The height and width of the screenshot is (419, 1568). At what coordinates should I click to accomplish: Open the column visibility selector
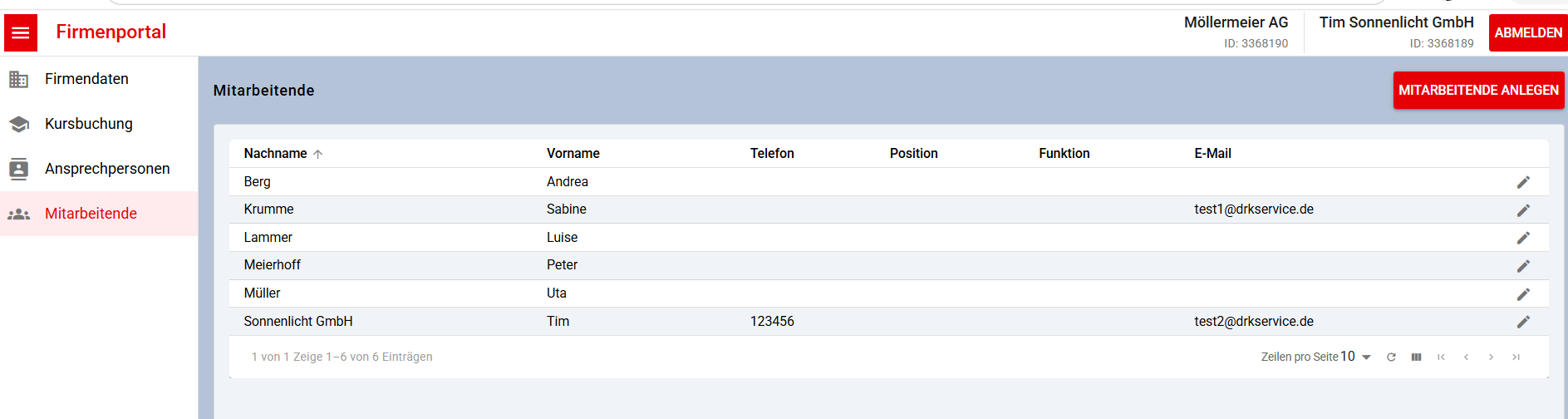point(1416,357)
